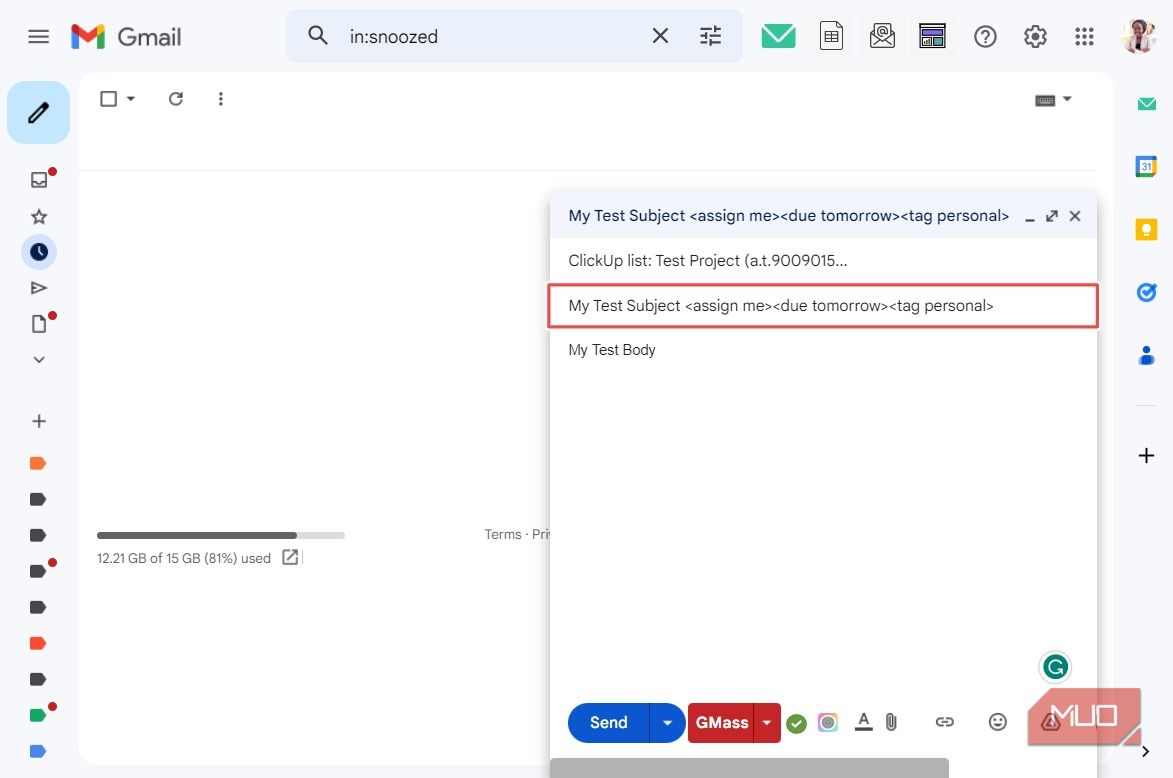Open the blue label in sidebar
The image size is (1173, 778).
[38, 751]
